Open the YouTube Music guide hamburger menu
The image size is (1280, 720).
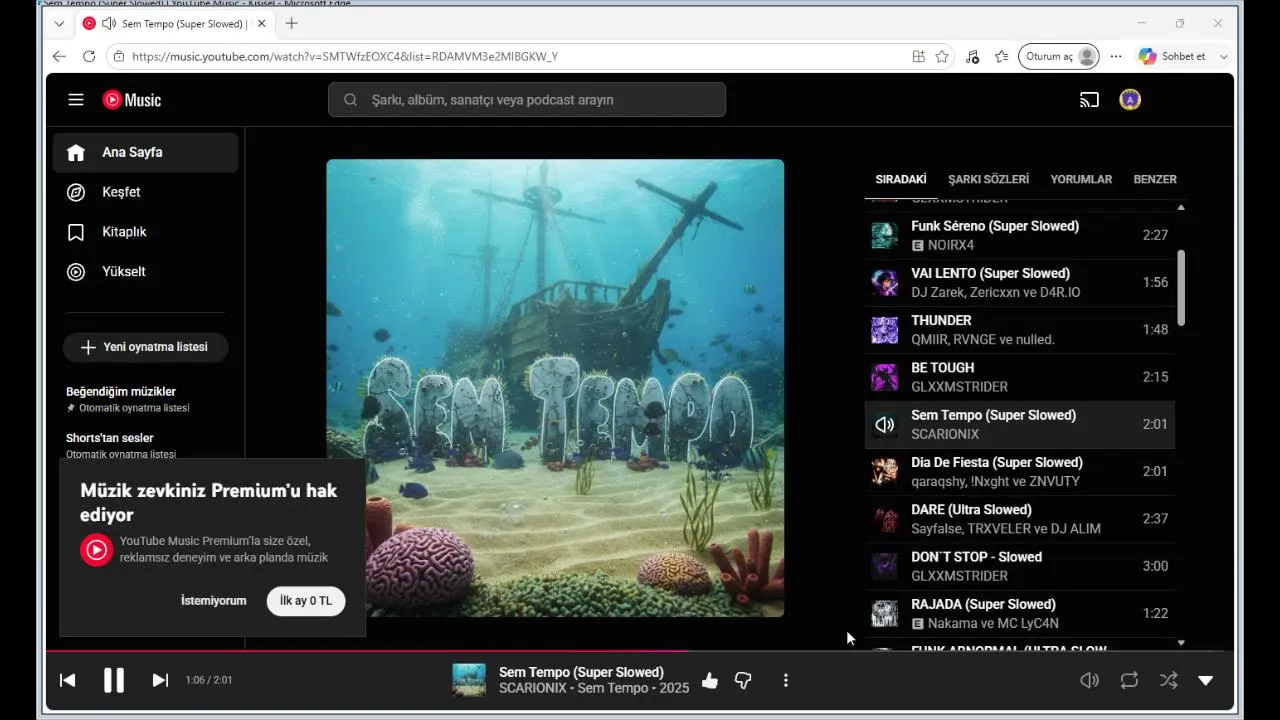coord(76,100)
